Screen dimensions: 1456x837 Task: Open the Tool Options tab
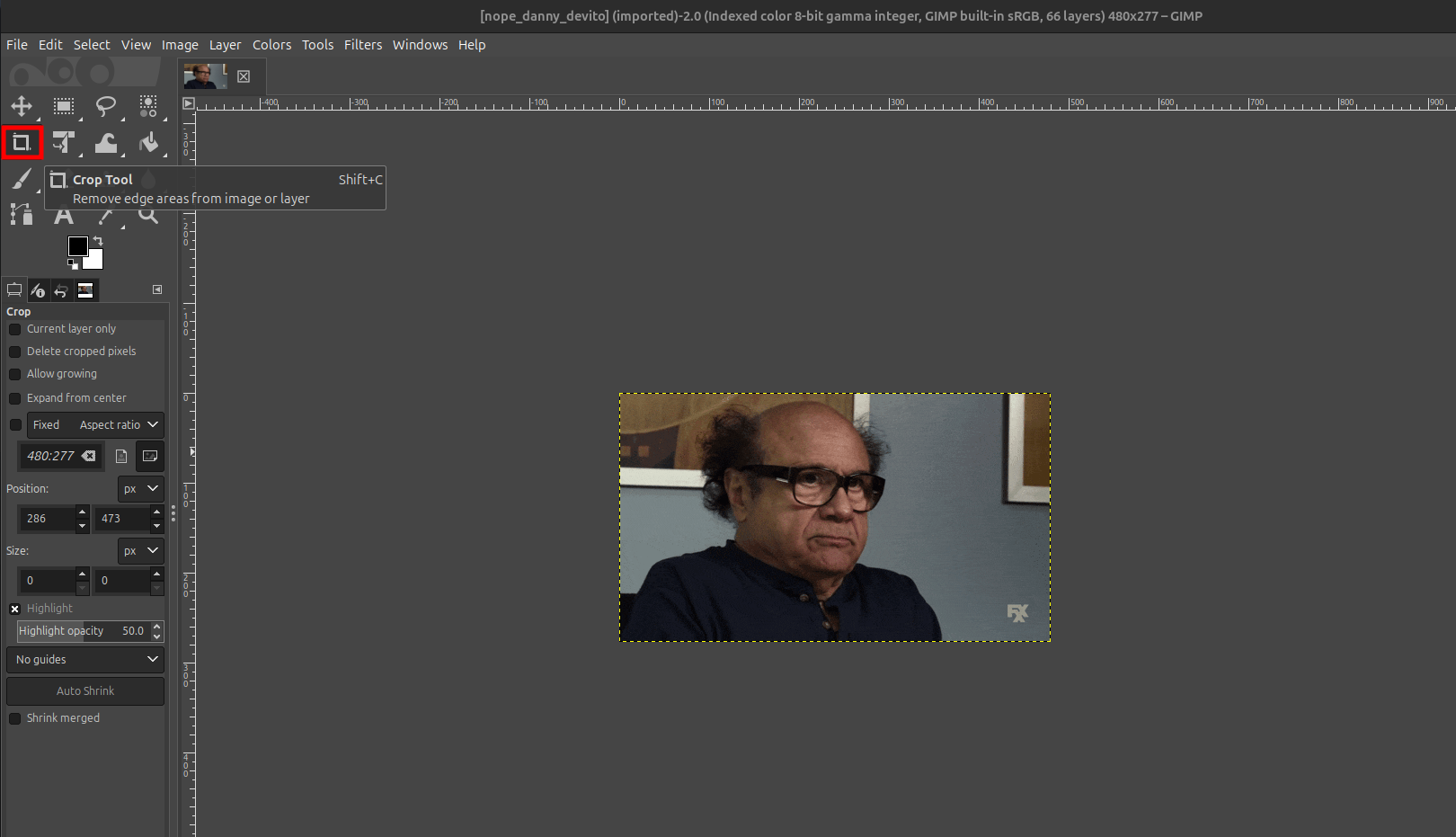point(14,289)
